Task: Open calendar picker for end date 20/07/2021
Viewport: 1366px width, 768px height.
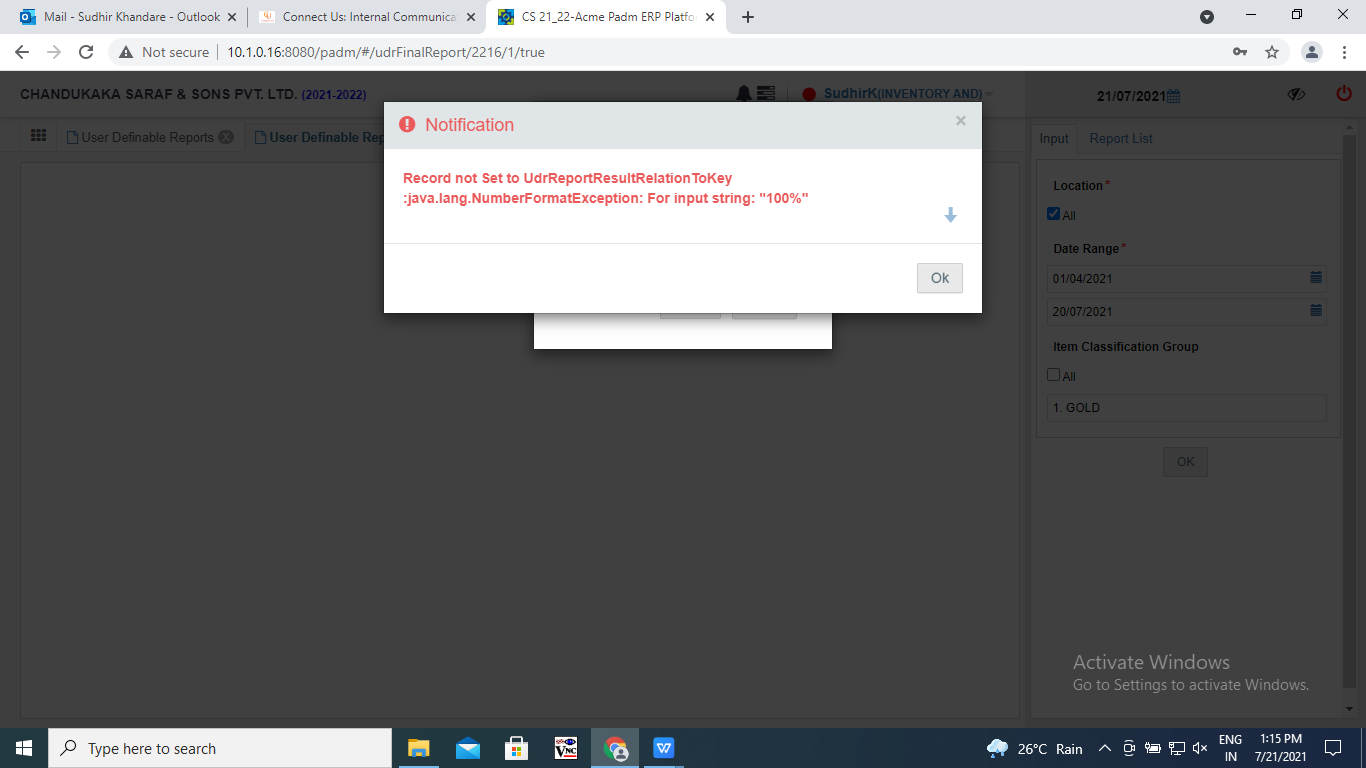Action: pyautogui.click(x=1316, y=311)
